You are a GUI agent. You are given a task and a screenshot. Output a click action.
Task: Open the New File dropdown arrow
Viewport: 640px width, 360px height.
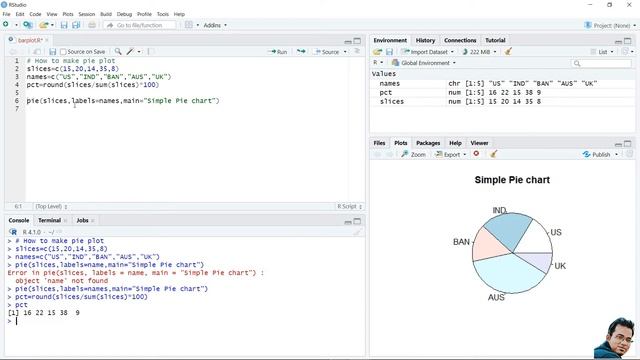pos(16,25)
